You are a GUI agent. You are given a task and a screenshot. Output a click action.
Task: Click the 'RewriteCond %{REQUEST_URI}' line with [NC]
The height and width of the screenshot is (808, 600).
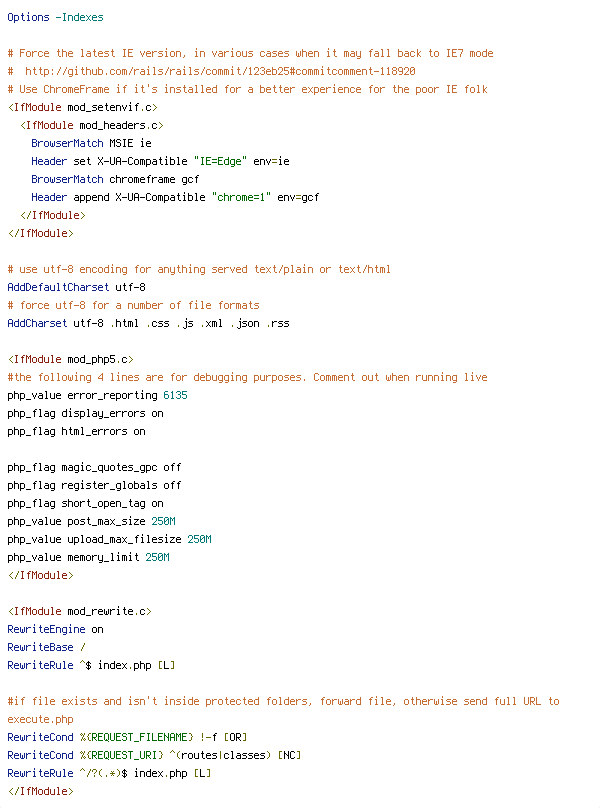click(154, 756)
